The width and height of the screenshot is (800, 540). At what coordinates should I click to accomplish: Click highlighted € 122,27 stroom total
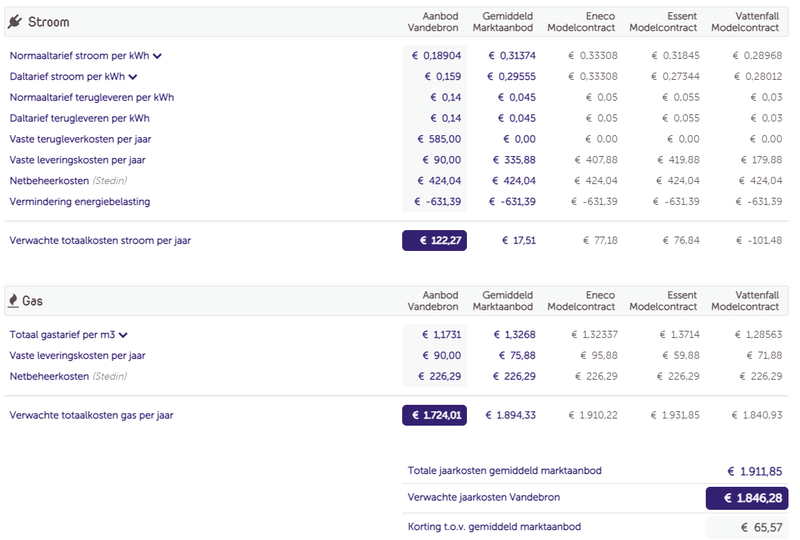[x=434, y=240]
